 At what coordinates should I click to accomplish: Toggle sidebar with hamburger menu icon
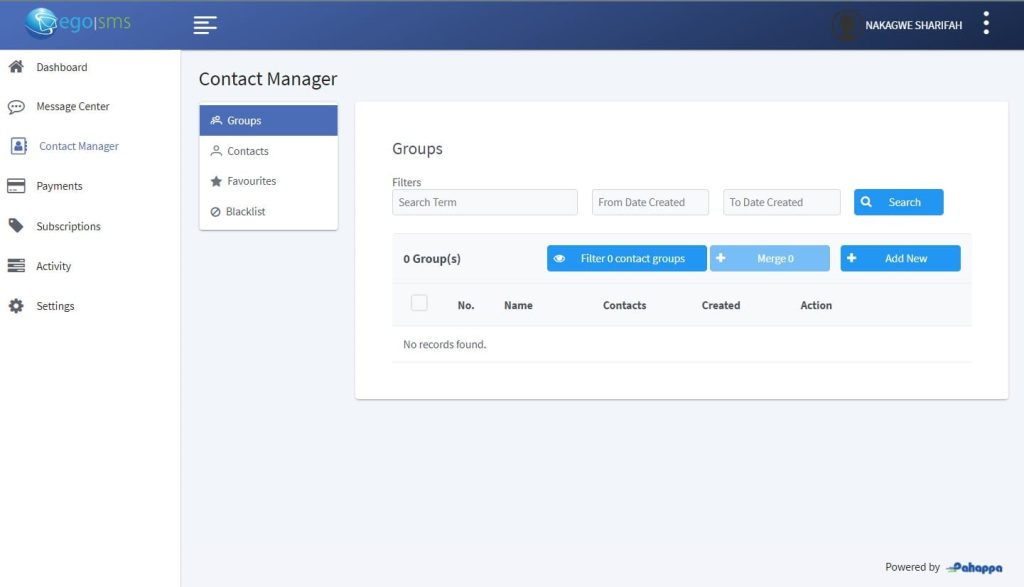pyautogui.click(x=205, y=25)
